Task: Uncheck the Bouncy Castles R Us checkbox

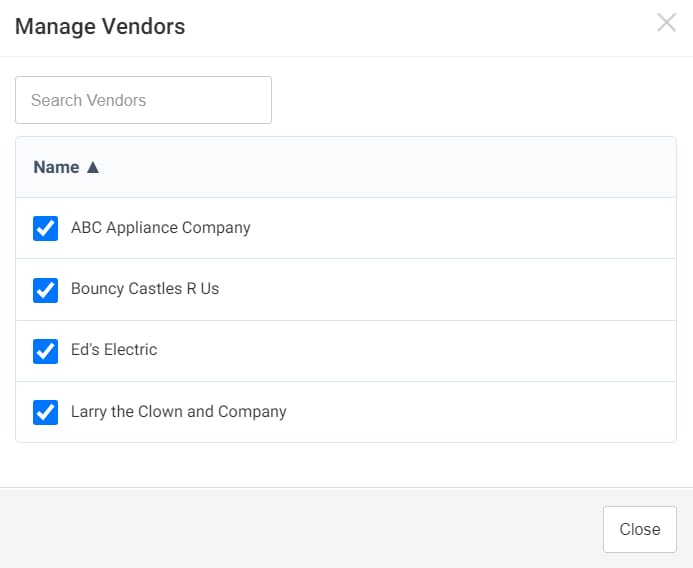Action: 46,290
